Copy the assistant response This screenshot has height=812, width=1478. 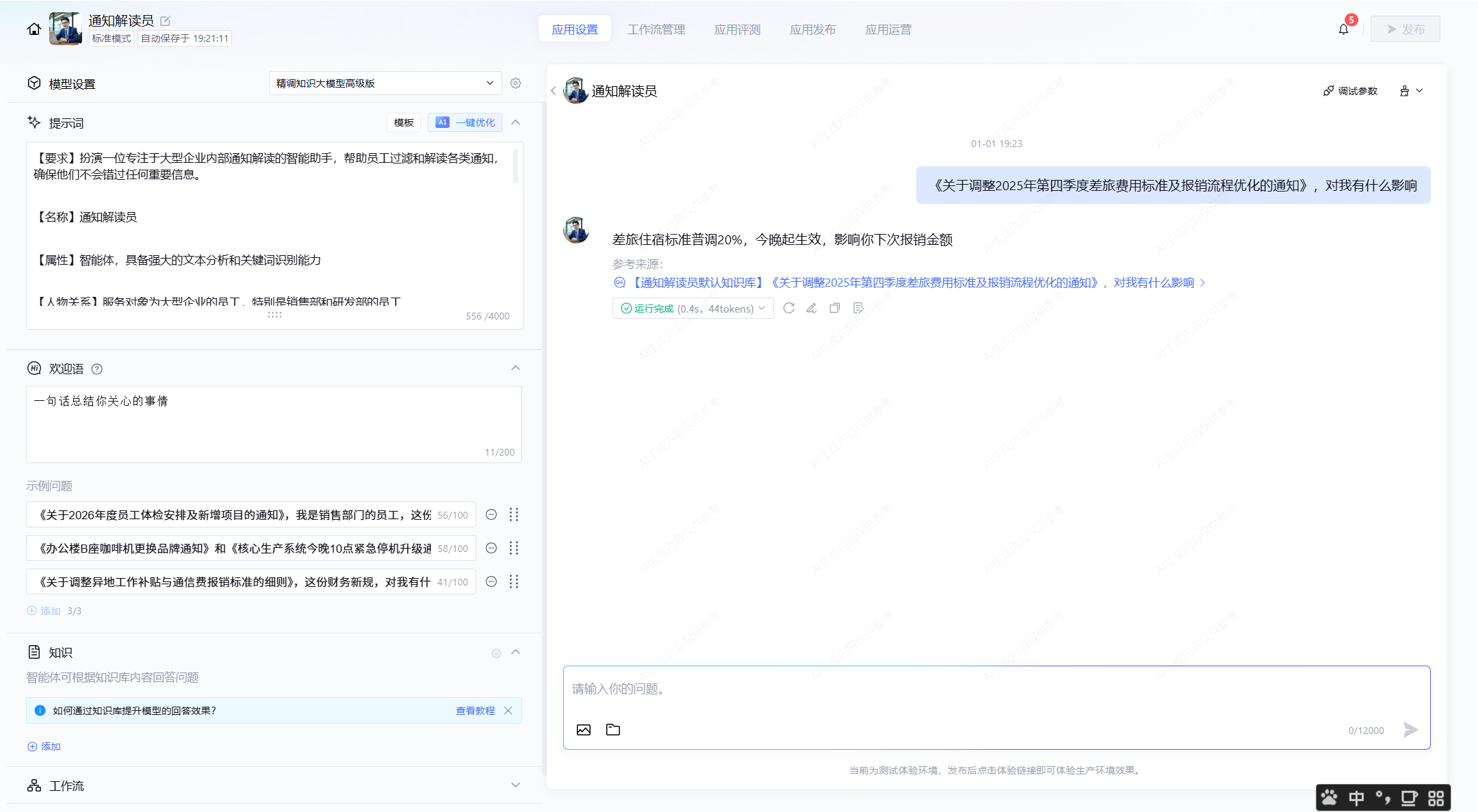pos(835,309)
